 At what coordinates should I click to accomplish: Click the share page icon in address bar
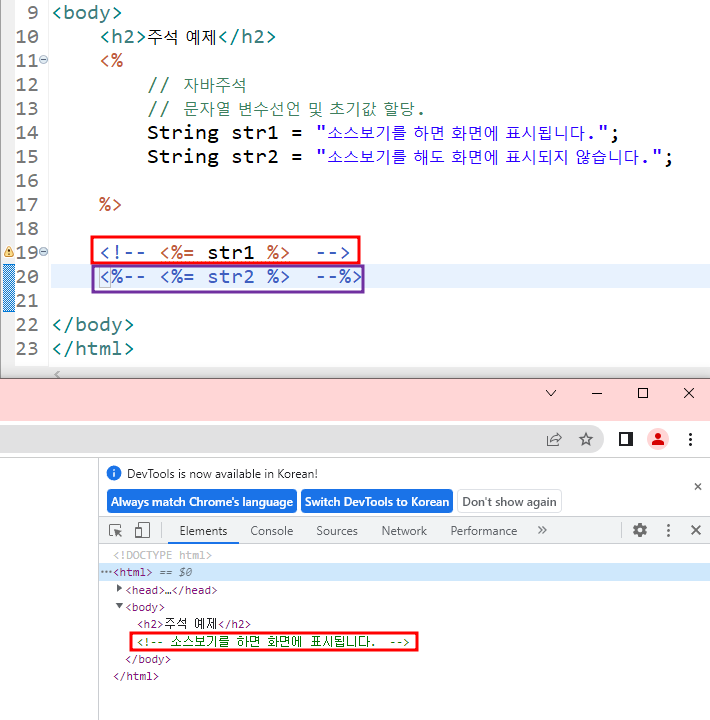tap(554, 439)
